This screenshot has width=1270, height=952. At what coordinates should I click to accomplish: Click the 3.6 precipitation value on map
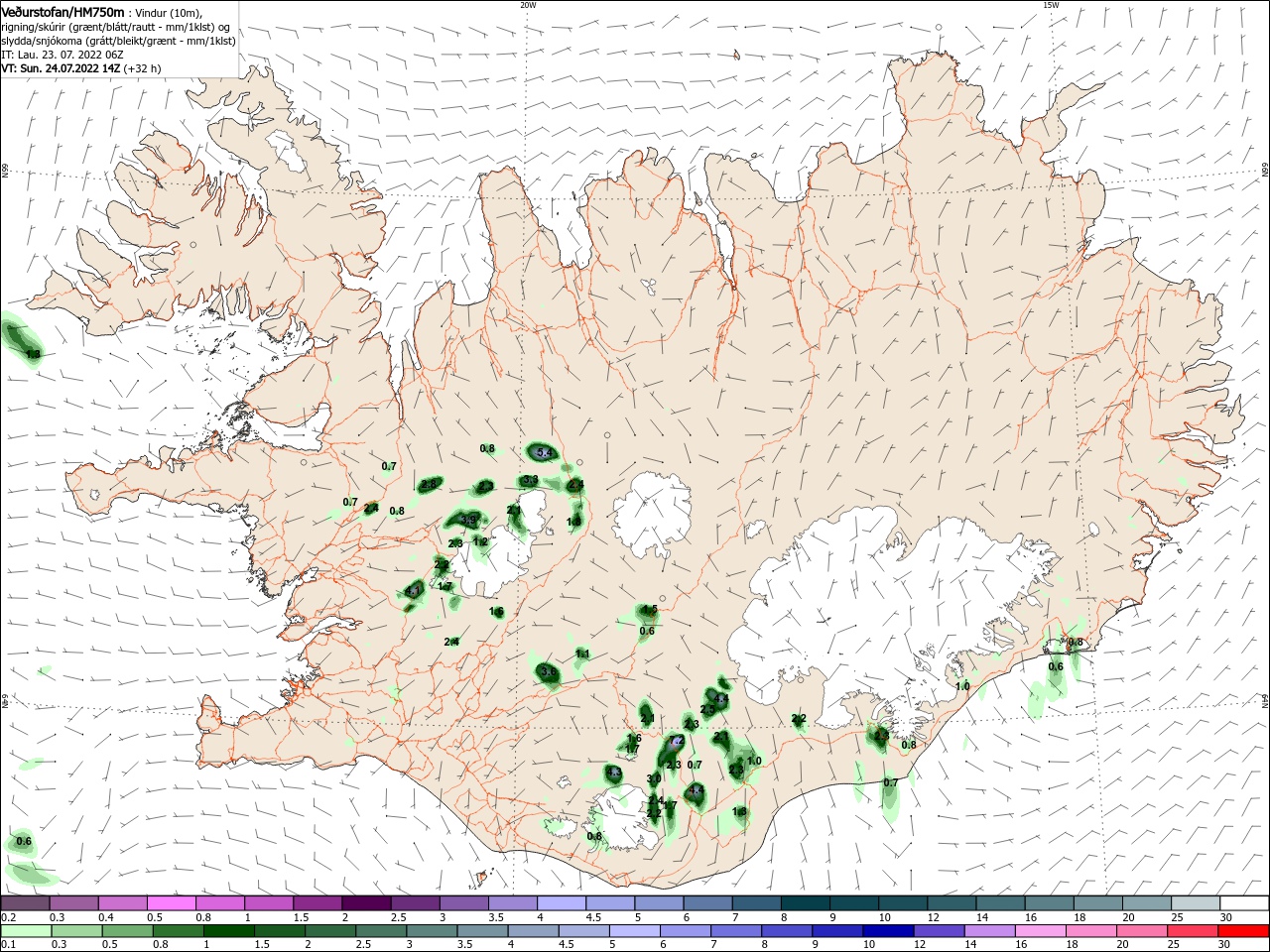click(549, 672)
